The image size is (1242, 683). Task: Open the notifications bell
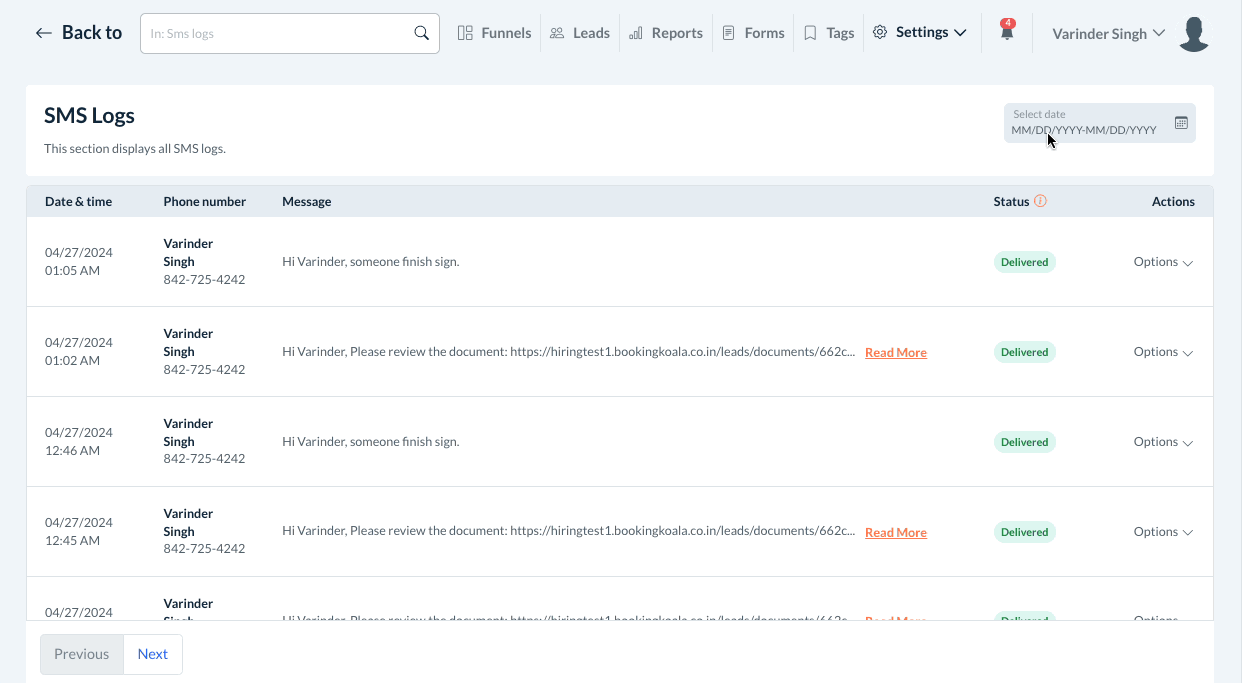1007,33
